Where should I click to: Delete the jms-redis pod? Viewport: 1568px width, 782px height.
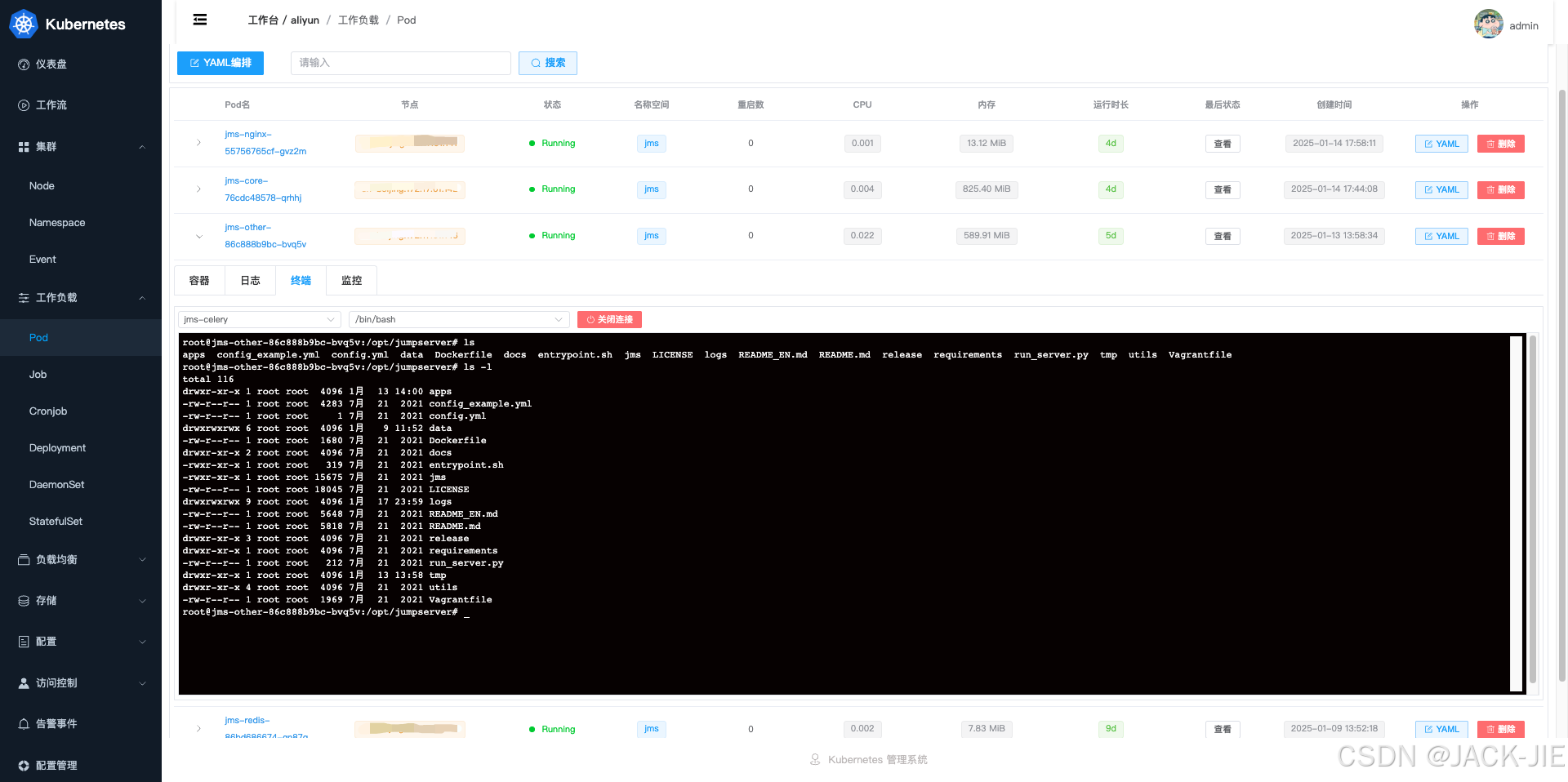point(1501,729)
